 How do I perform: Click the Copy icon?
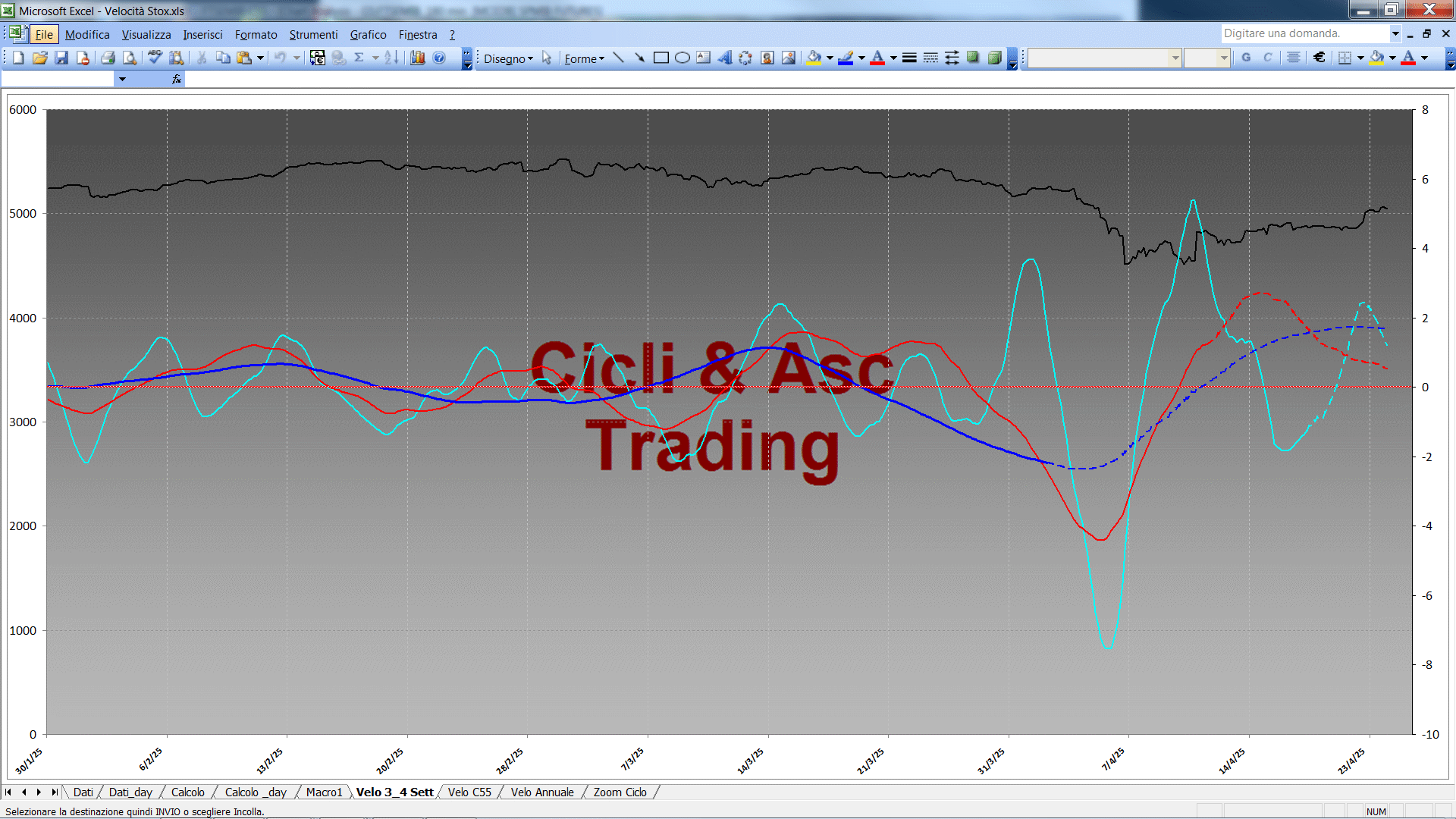pos(223,58)
